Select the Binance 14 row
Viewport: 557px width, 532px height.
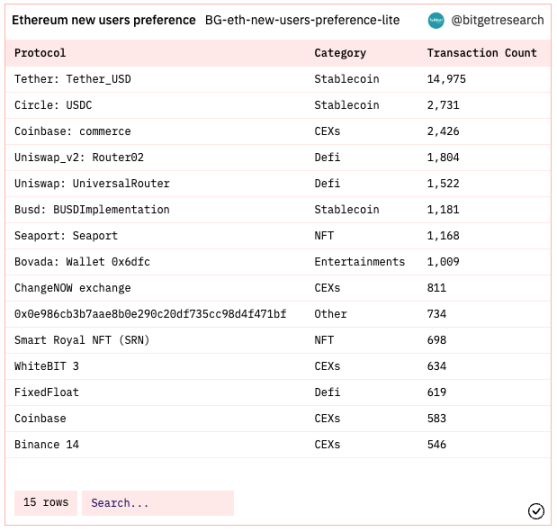click(x=278, y=445)
